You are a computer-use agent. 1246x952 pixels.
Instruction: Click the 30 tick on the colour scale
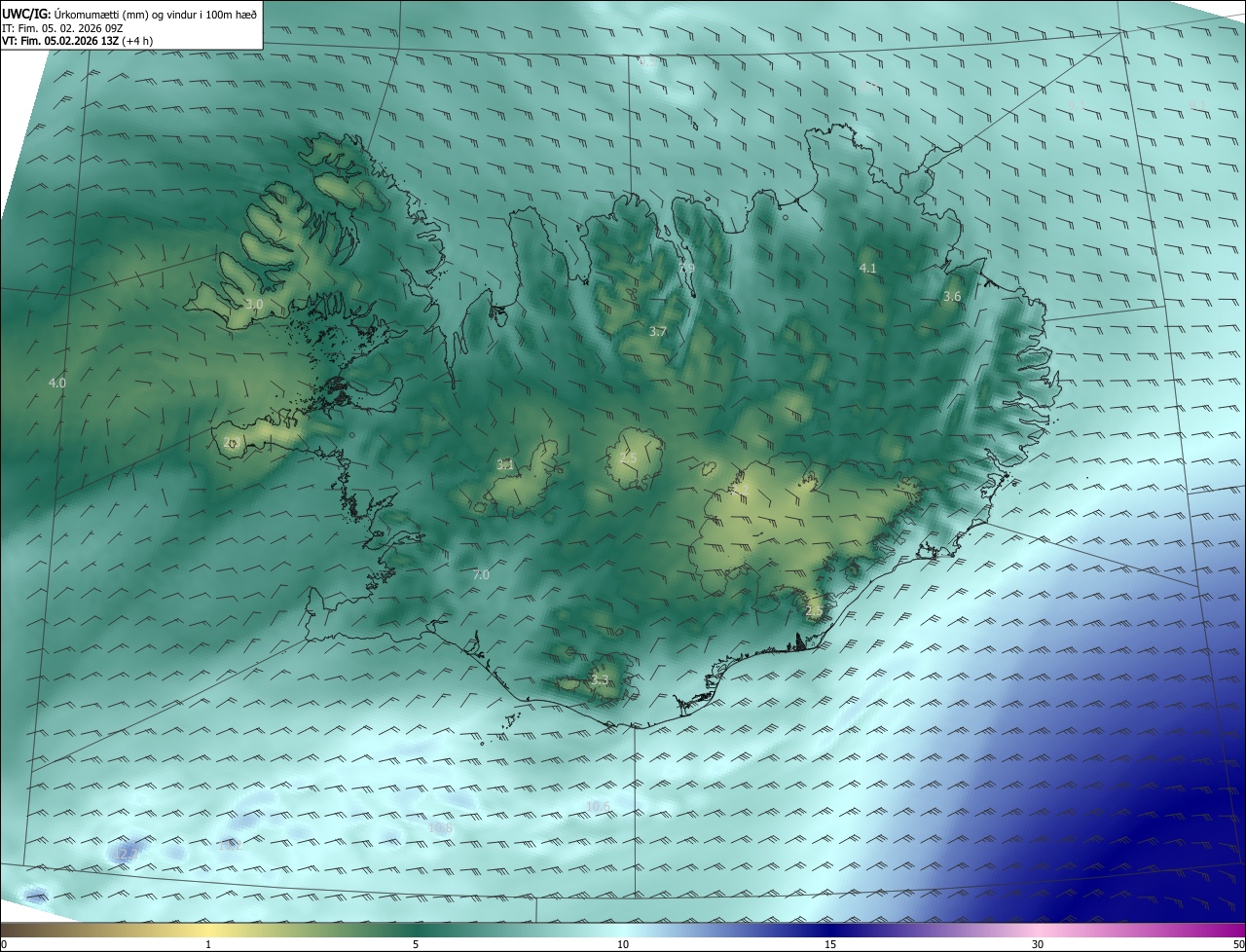[x=1038, y=944]
